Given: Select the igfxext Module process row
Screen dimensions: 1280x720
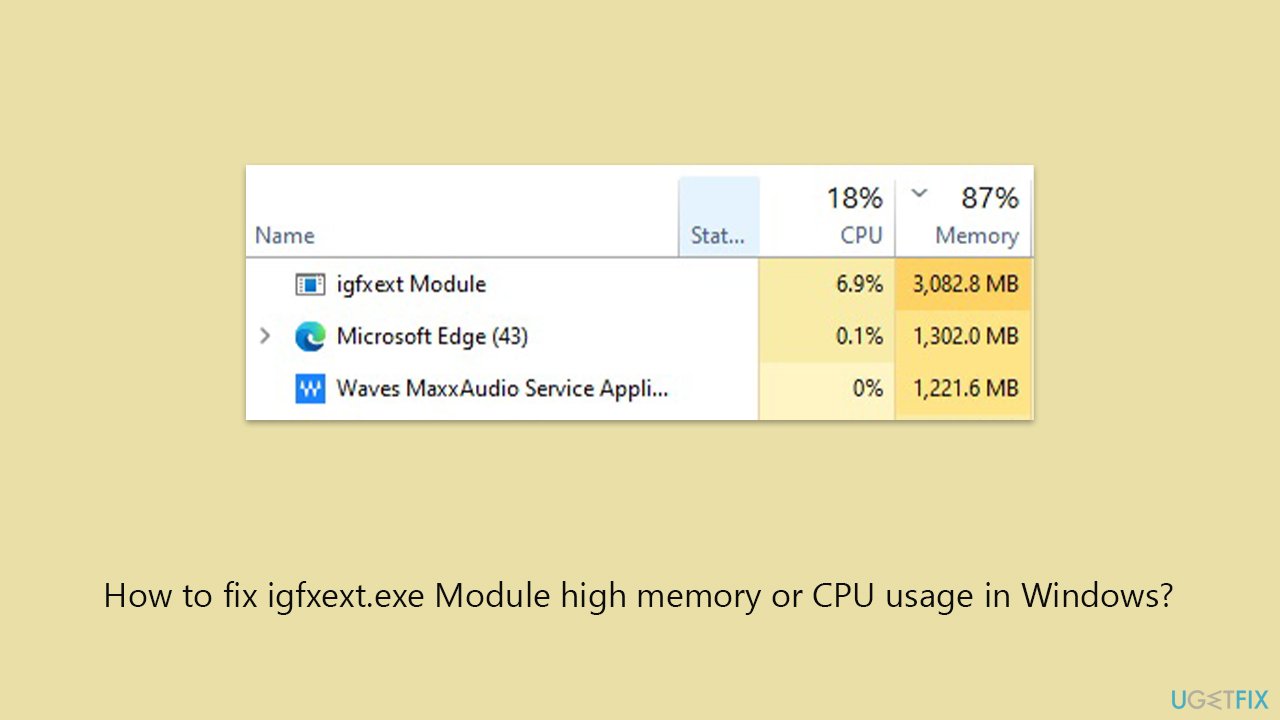Looking at the screenshot, I should (411, 284).
